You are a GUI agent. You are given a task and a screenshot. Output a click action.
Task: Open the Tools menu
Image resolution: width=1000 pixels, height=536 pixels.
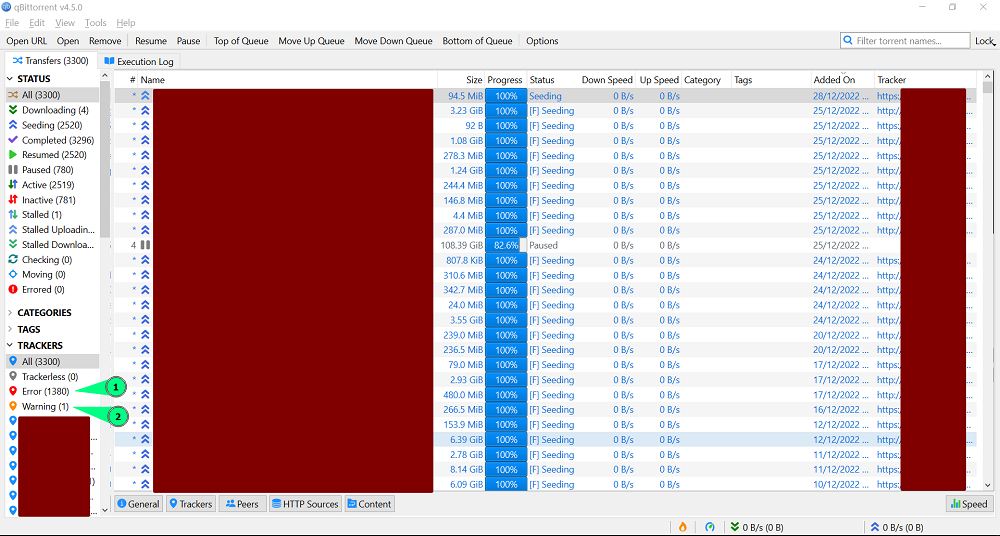point(96,23)
